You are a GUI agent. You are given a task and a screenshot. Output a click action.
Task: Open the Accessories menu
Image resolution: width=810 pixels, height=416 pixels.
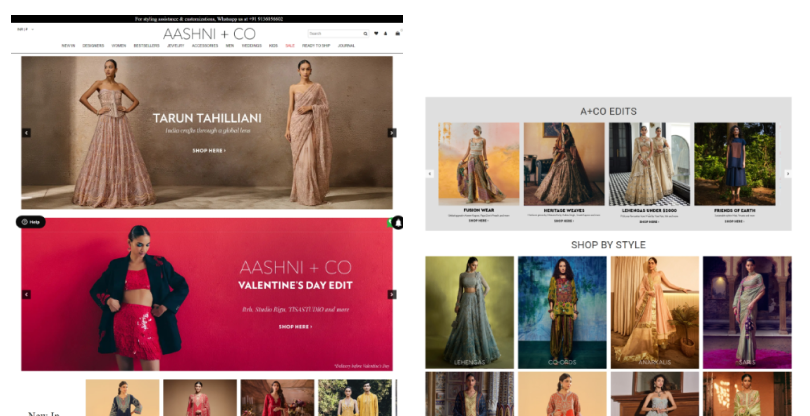[205, 46]
